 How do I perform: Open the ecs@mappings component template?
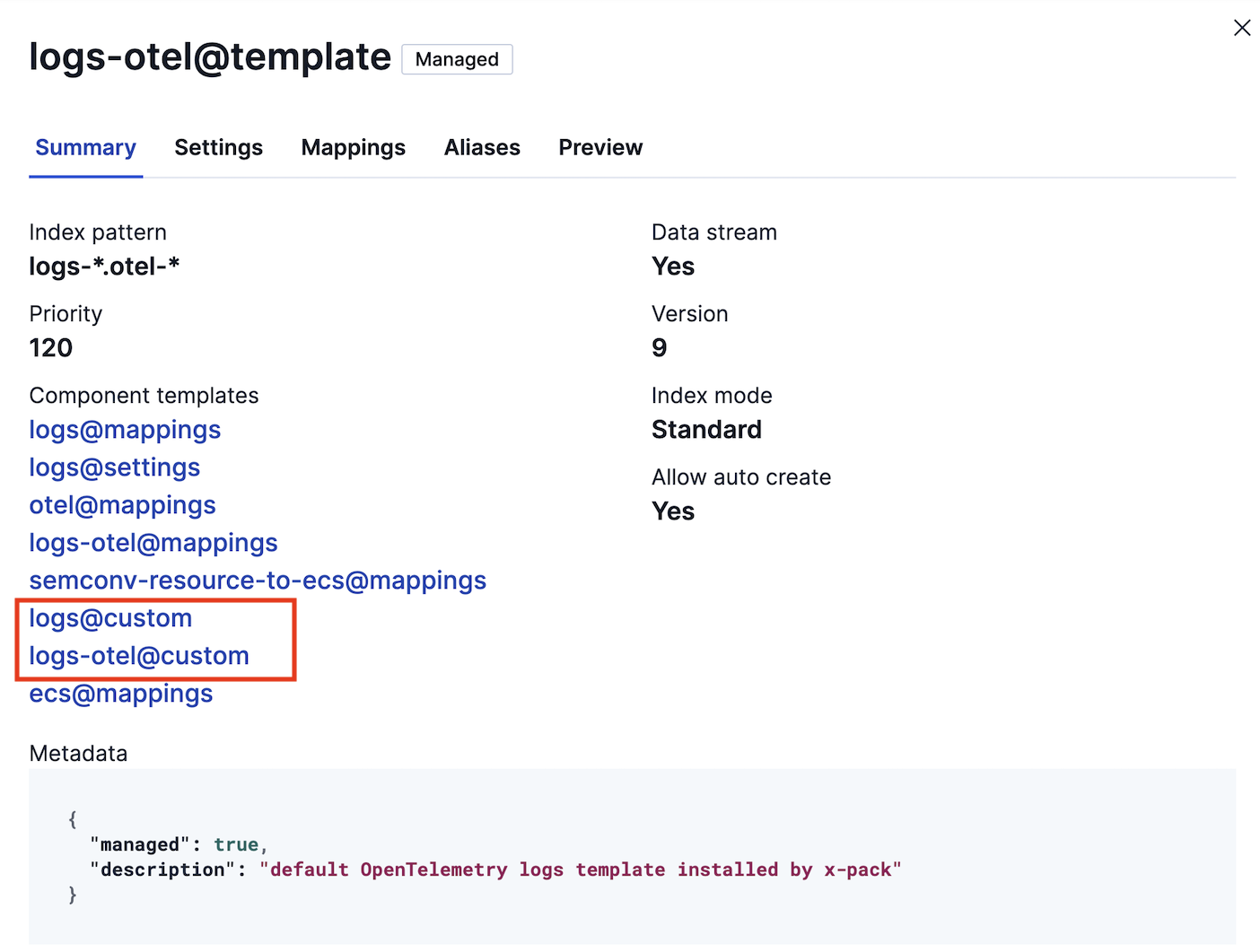pos(120,694)
